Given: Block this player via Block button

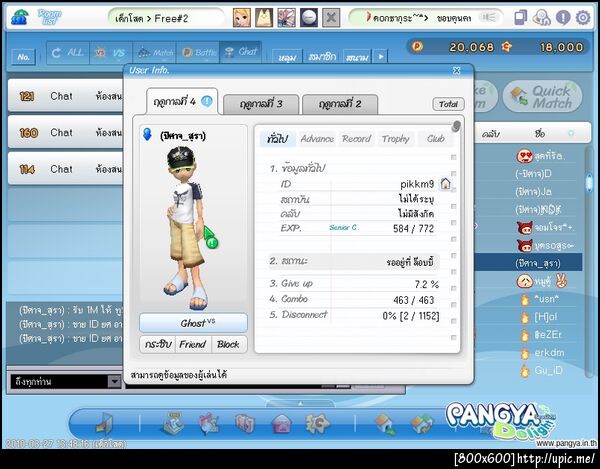Looking at the screenshot, I should 228,344.
